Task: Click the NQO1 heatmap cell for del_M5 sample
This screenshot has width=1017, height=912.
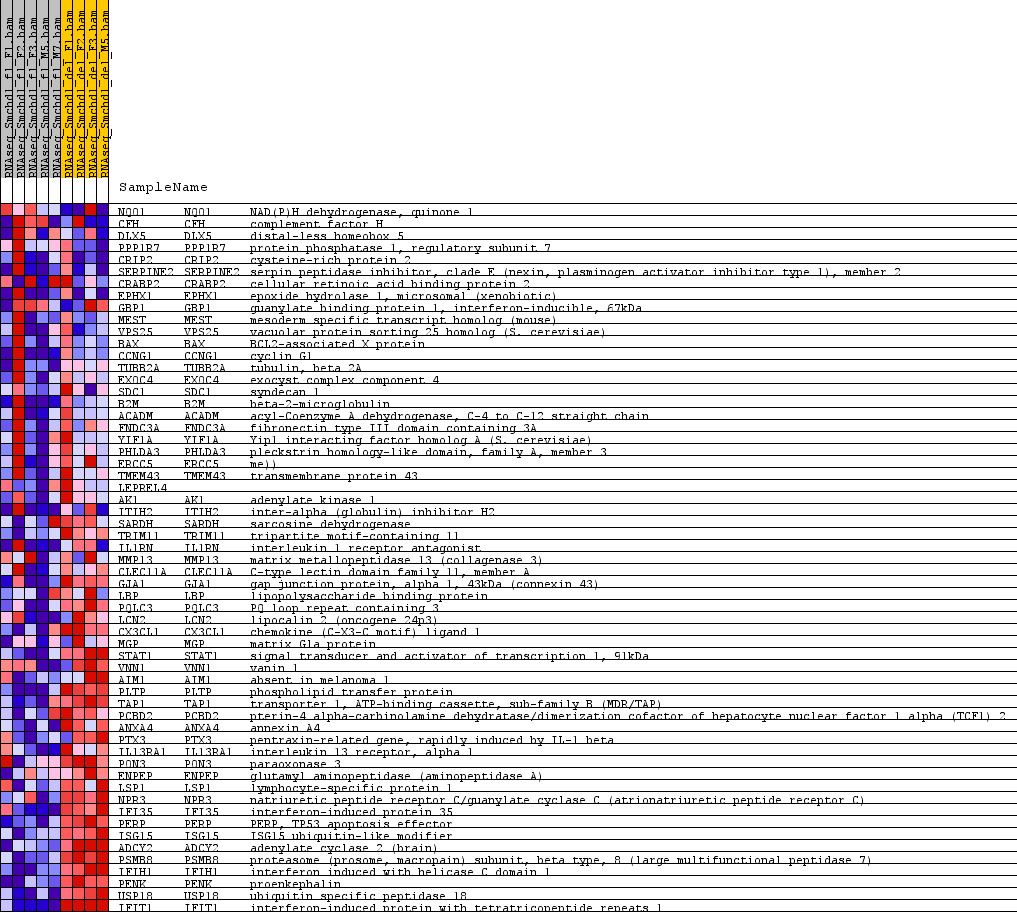Action: click(x=103, y=211)
